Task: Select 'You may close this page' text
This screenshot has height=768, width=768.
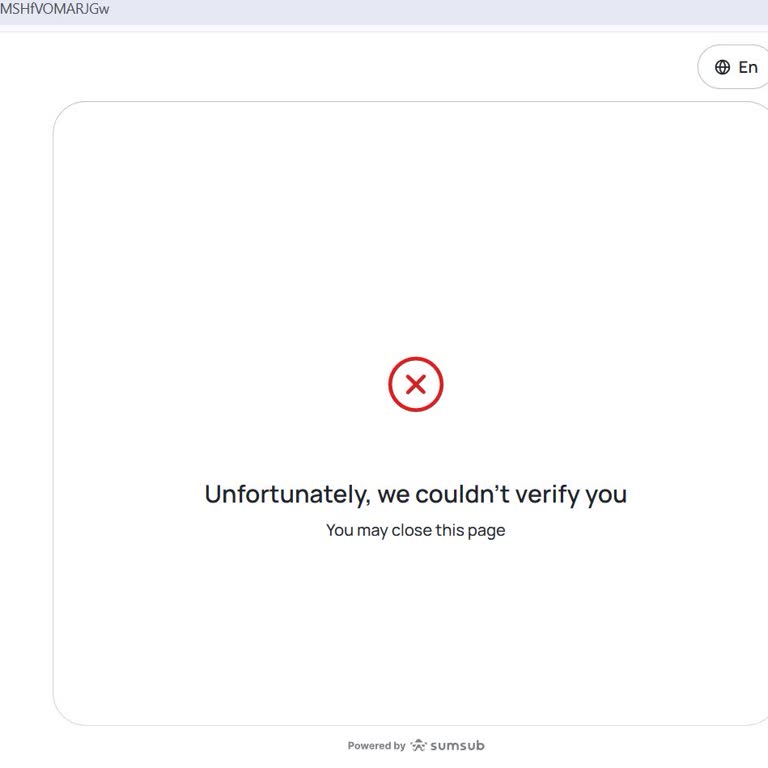Action: [416, 530]
